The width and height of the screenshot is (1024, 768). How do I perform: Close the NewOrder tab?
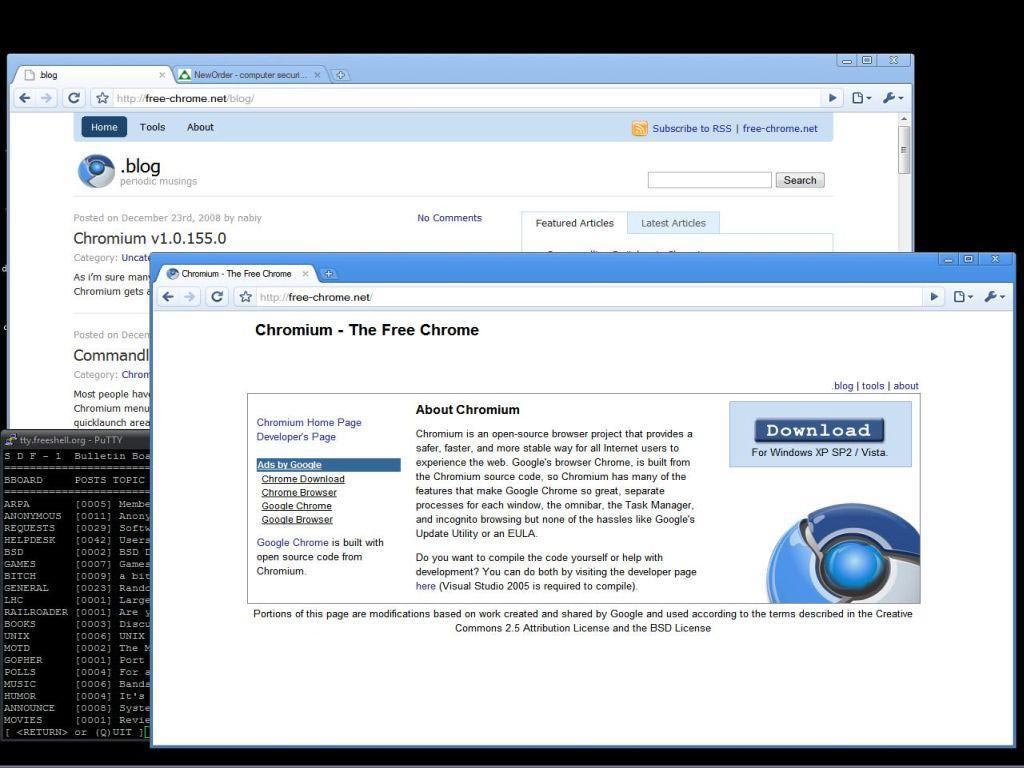317,75
